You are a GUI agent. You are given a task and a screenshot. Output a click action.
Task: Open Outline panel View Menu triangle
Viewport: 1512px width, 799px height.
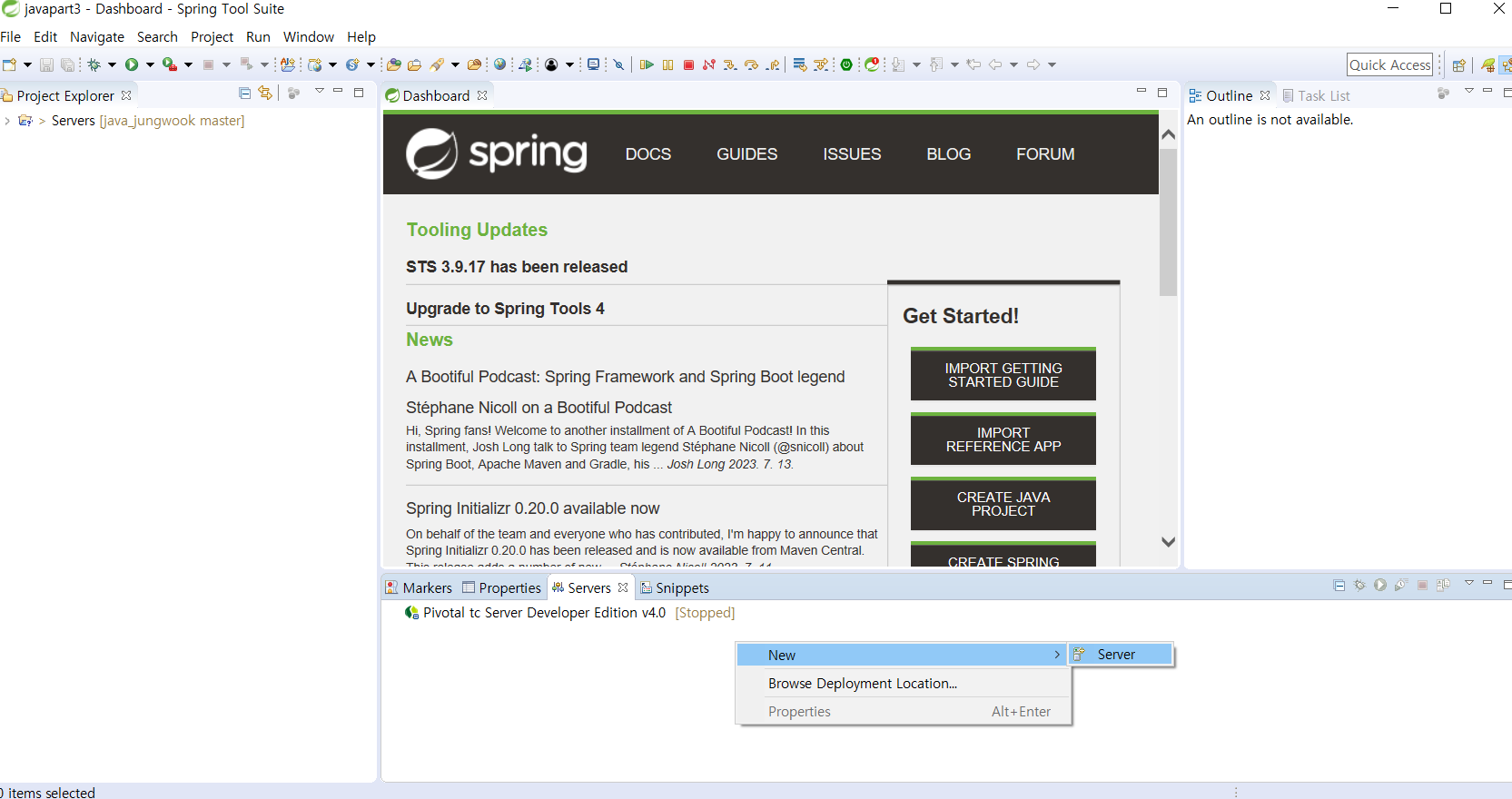click(1468, 91)
